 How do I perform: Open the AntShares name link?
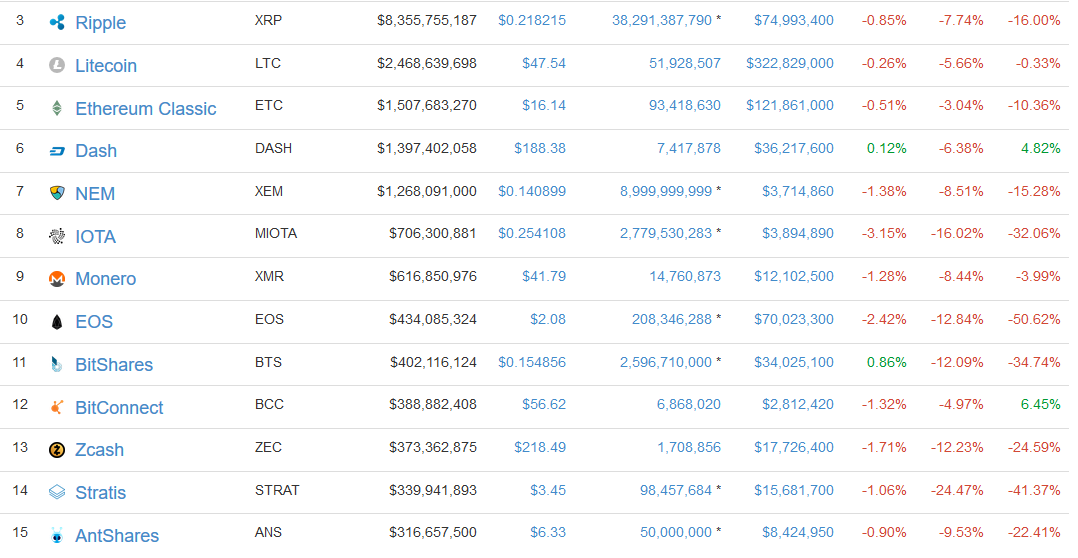(x=117, y=535)
